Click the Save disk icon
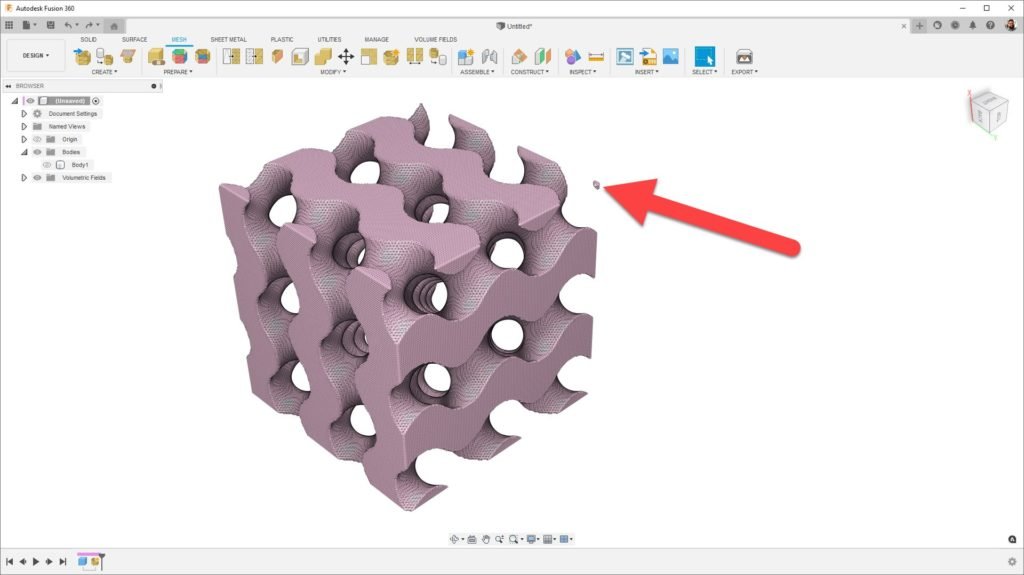1024x575 pixels. tap(50, 25)
